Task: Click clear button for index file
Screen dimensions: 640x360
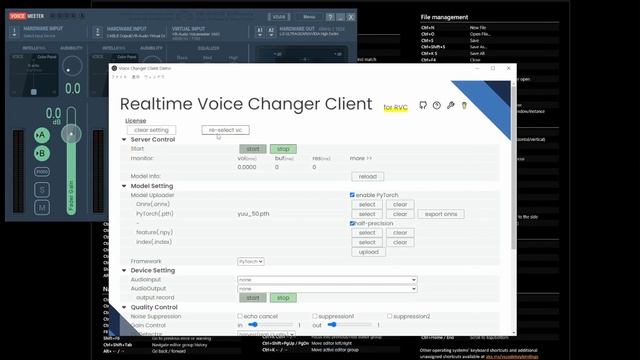Action: tap(400, 242)
